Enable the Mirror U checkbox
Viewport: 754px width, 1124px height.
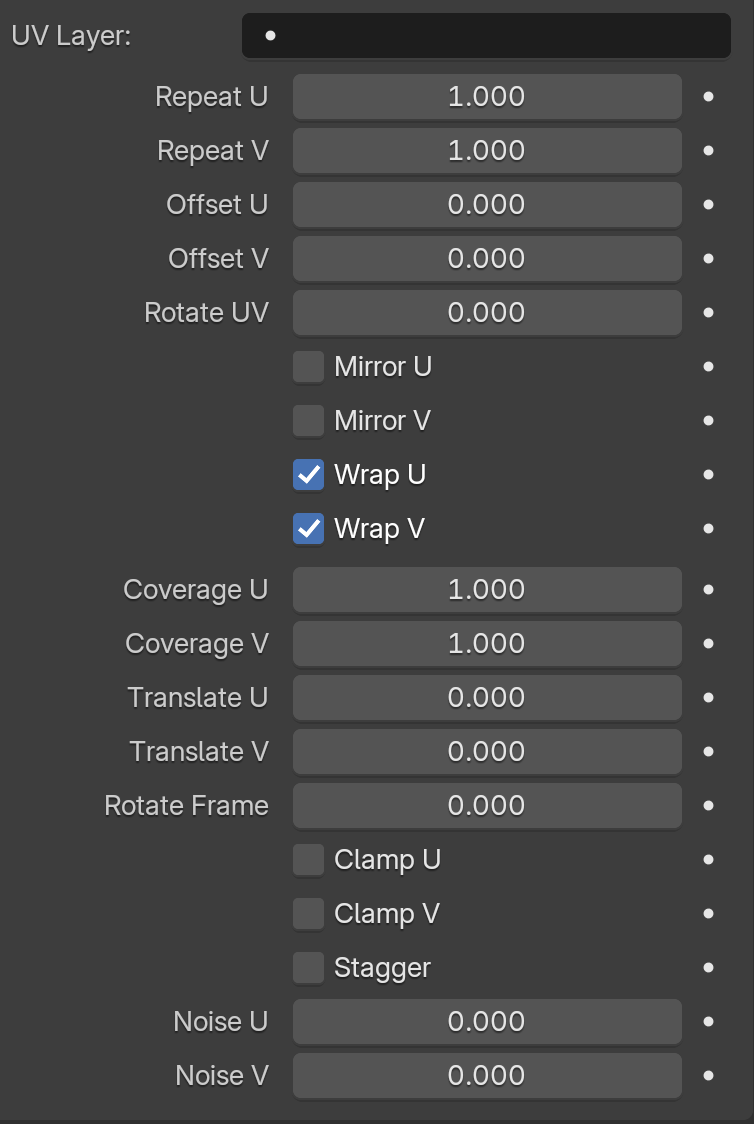(x=308, y=367)
